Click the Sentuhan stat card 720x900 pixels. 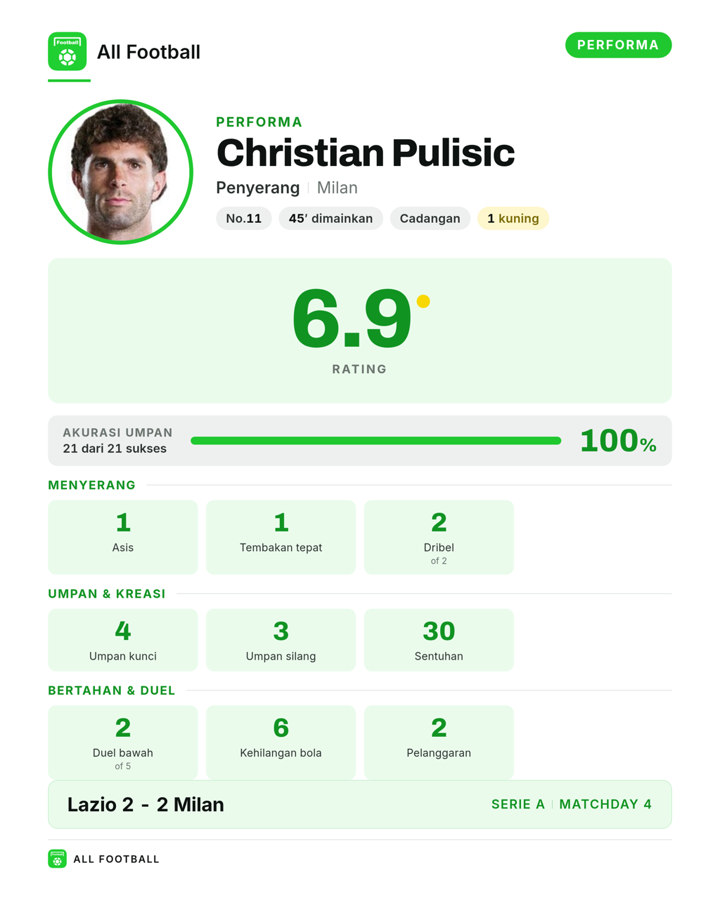coord(439,640)
